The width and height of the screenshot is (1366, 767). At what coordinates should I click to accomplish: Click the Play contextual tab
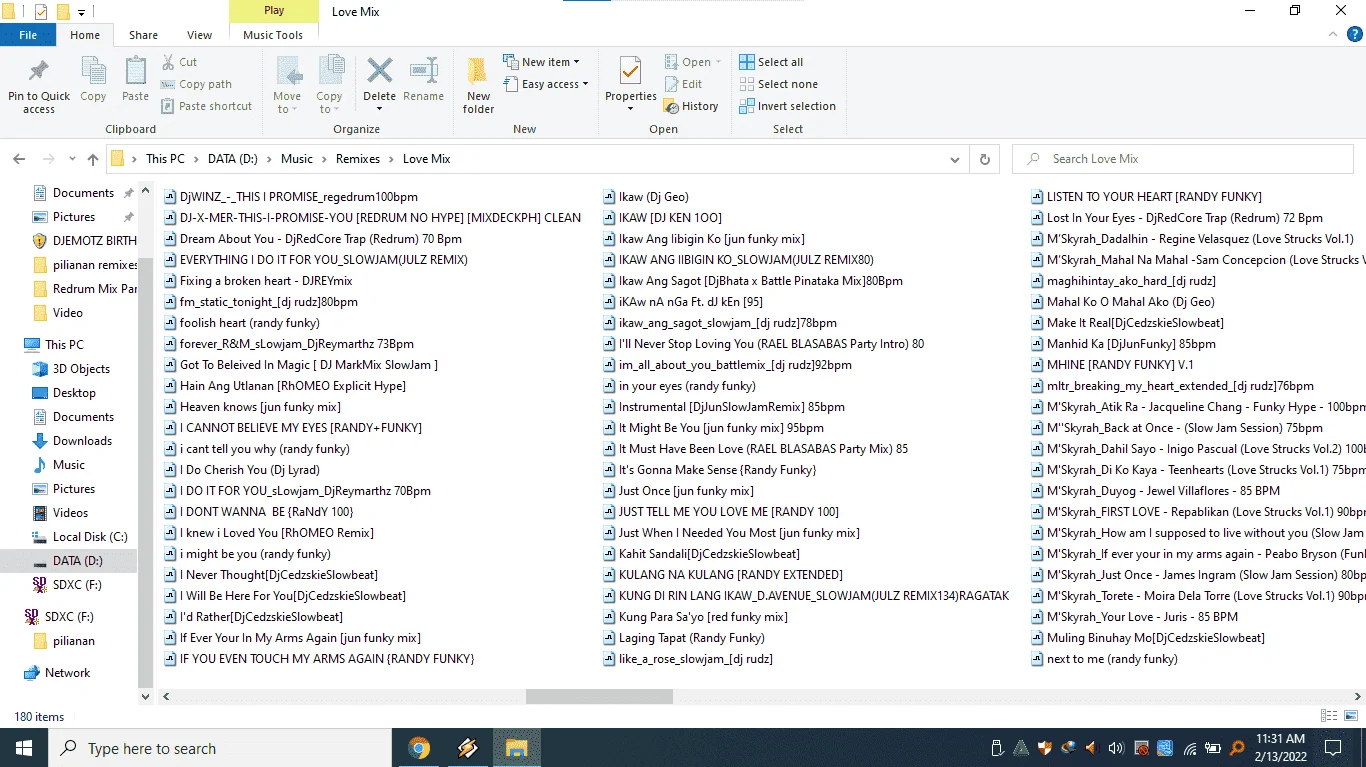tap(274, 11)
